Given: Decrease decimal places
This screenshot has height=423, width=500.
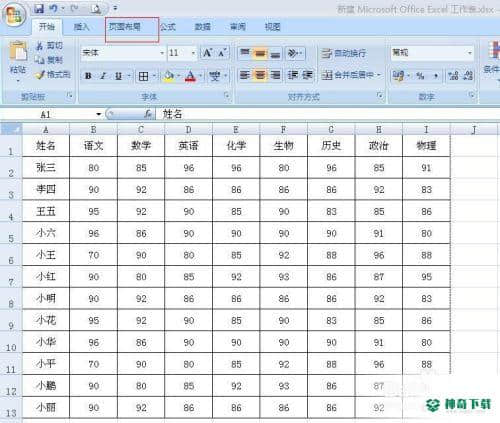Looking at the screenshot, I should click(468, 76).
